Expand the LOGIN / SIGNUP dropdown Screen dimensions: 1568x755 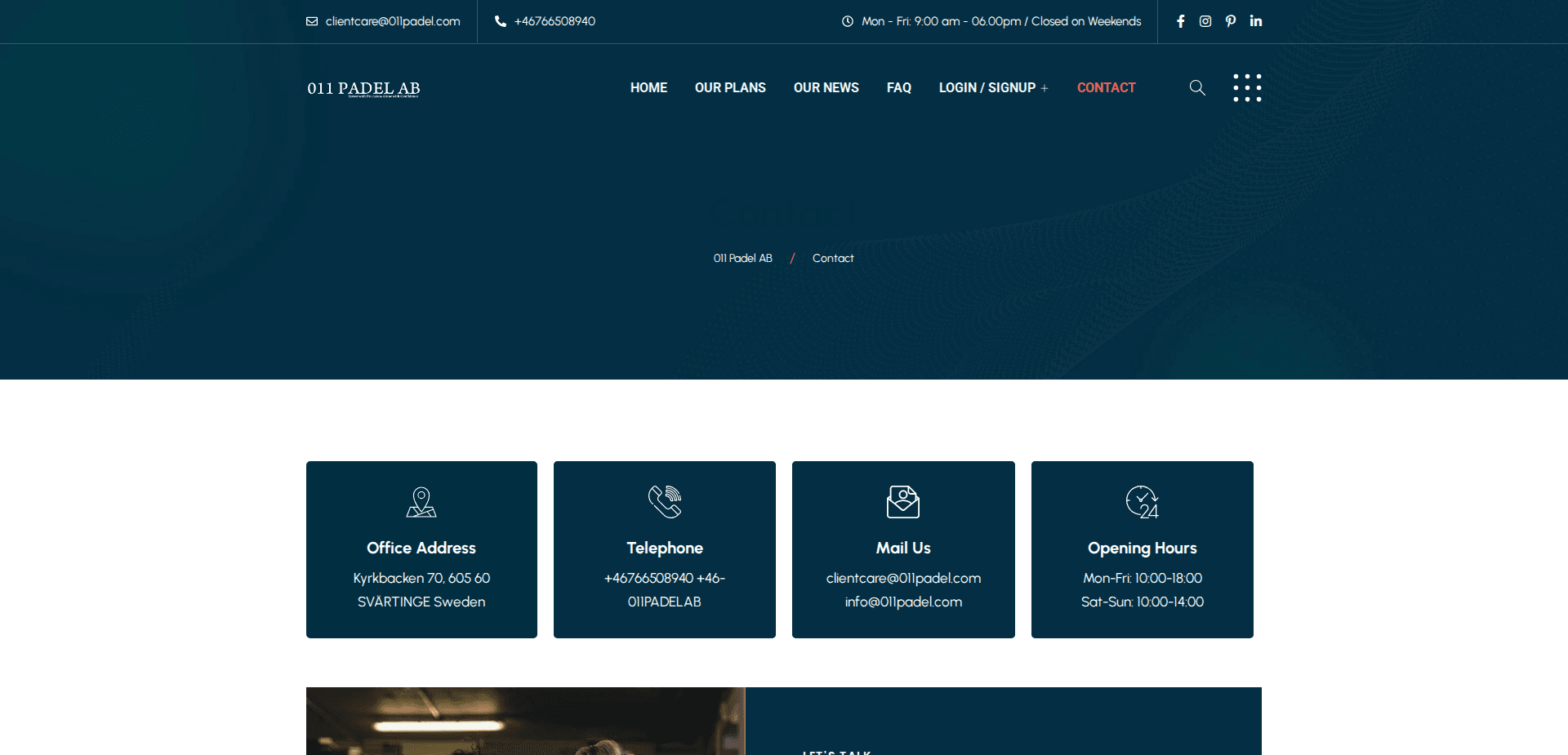click(993, 87)
